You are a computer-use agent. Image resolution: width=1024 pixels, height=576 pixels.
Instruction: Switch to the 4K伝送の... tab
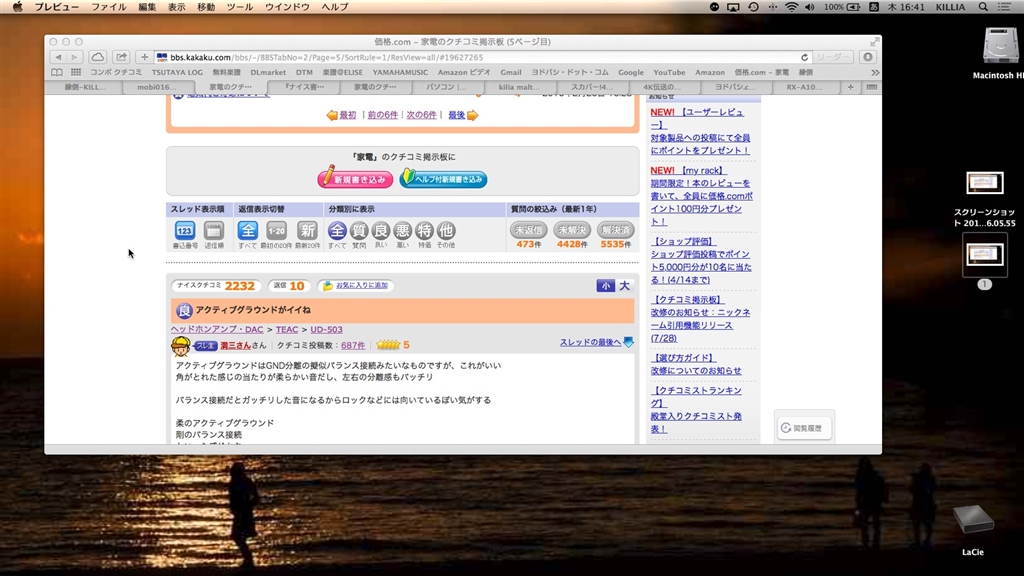662,87
